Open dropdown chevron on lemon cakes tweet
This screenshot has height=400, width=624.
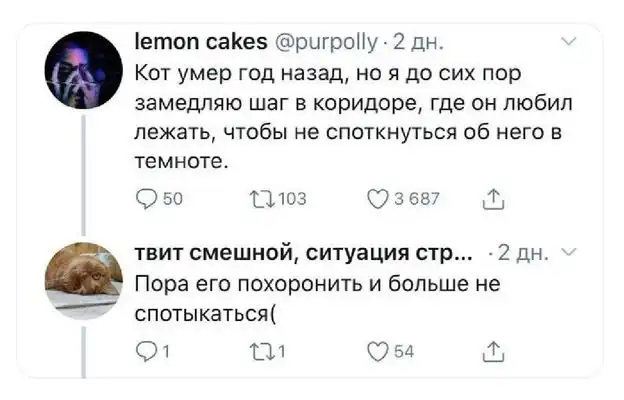click(x=570, y=42)
